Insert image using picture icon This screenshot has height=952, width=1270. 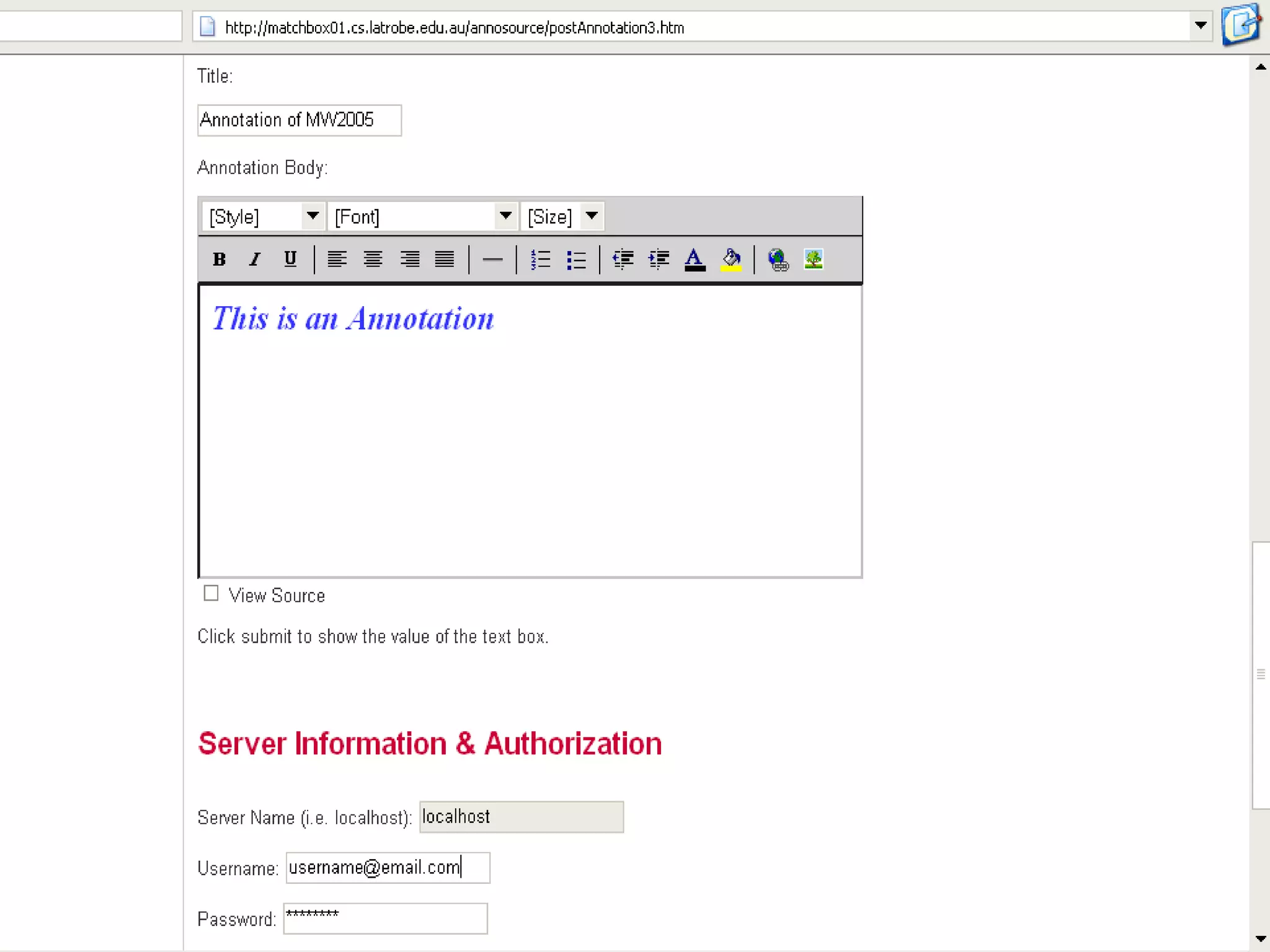(814, 259)
